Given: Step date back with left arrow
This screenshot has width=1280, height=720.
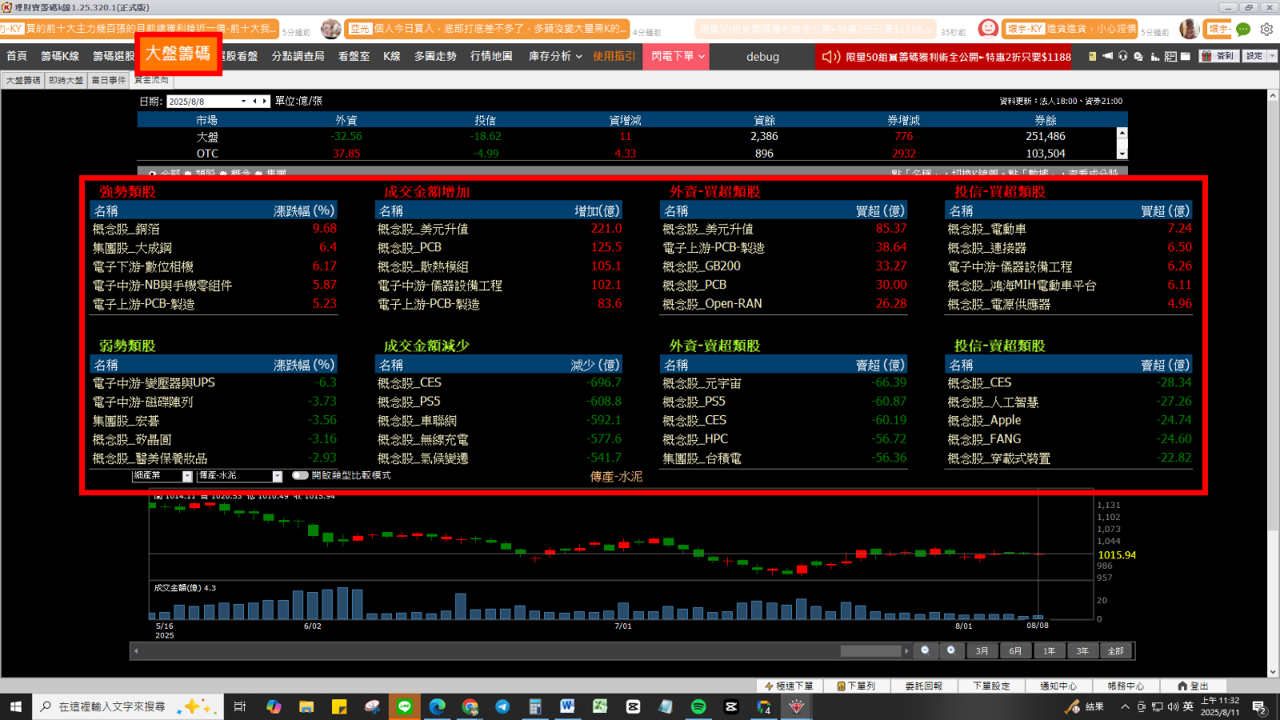Looking at the screenshot, I should click(254, 101).
